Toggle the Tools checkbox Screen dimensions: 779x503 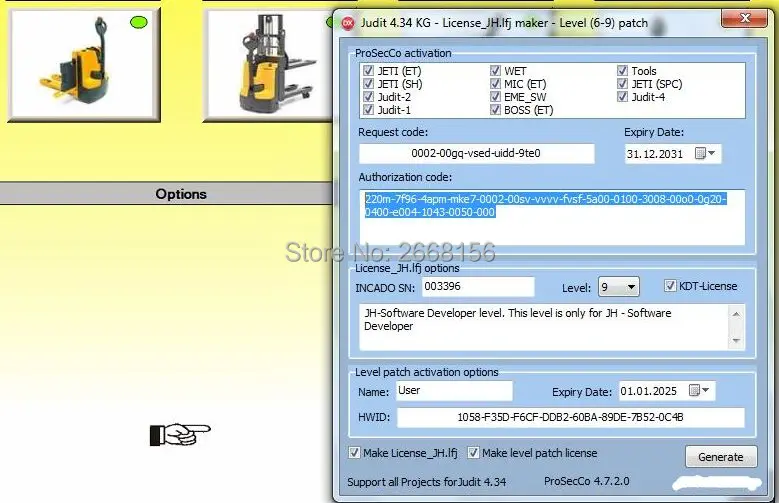click(622, 71)
